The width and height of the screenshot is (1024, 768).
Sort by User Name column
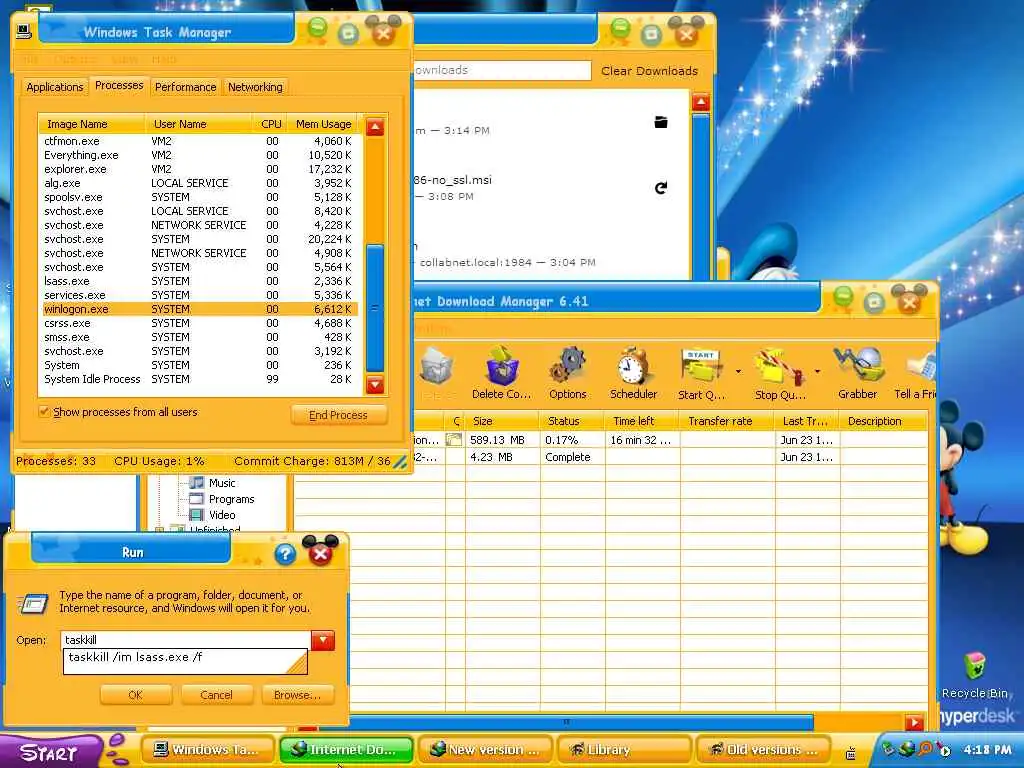[x=199, y=124]
